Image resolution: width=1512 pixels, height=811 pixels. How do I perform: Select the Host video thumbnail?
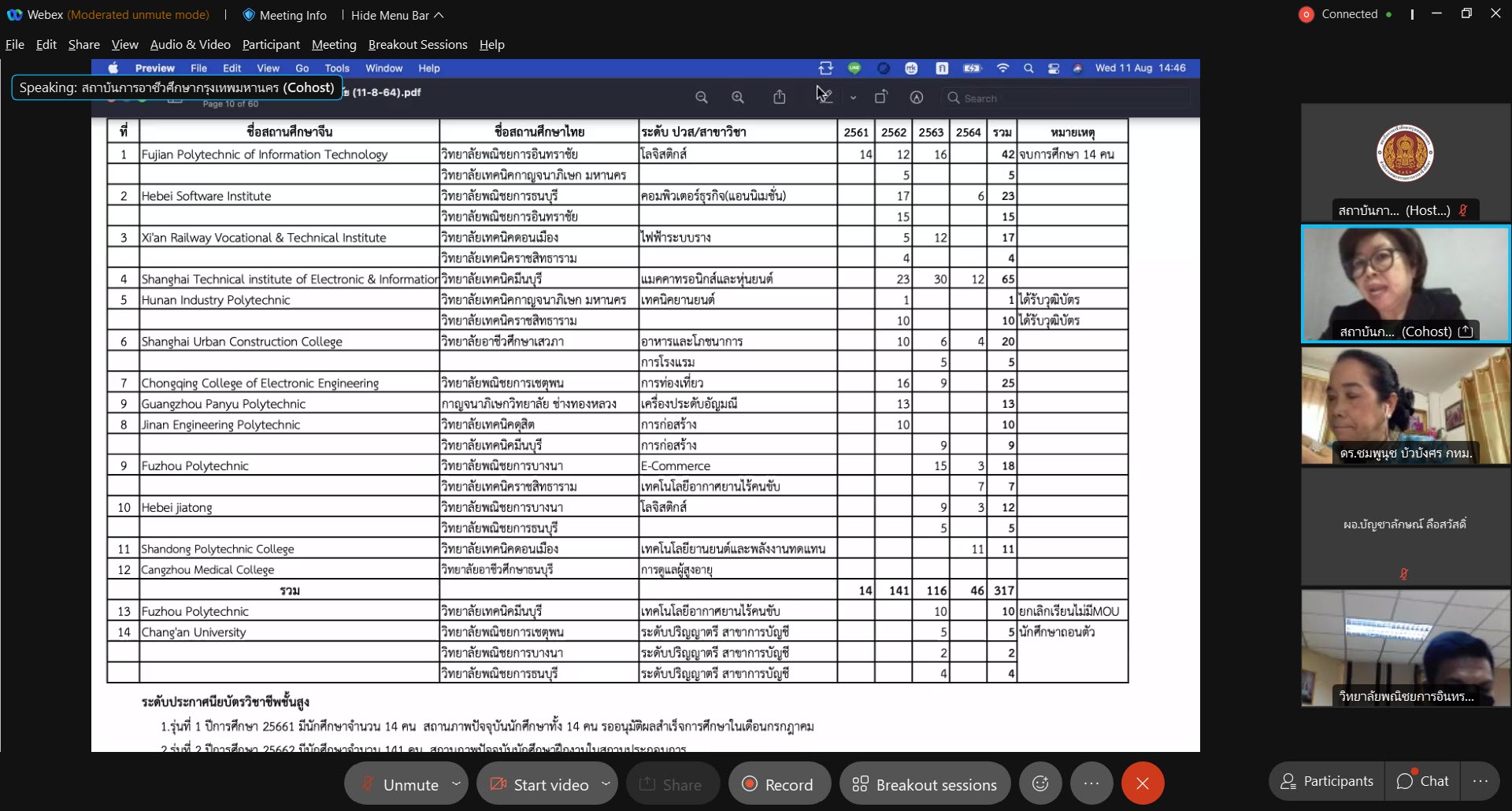(x=1405, y=162)
